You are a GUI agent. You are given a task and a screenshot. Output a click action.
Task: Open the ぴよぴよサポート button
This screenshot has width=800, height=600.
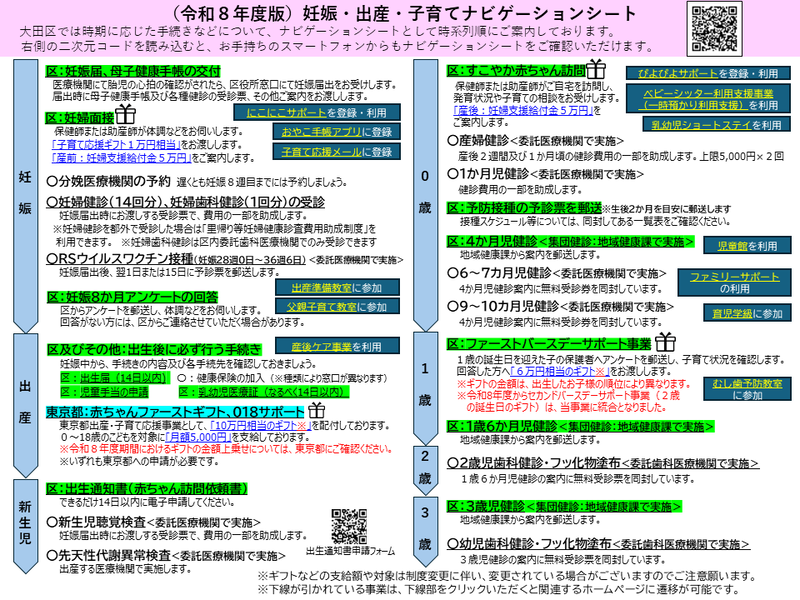click(703, 73)
